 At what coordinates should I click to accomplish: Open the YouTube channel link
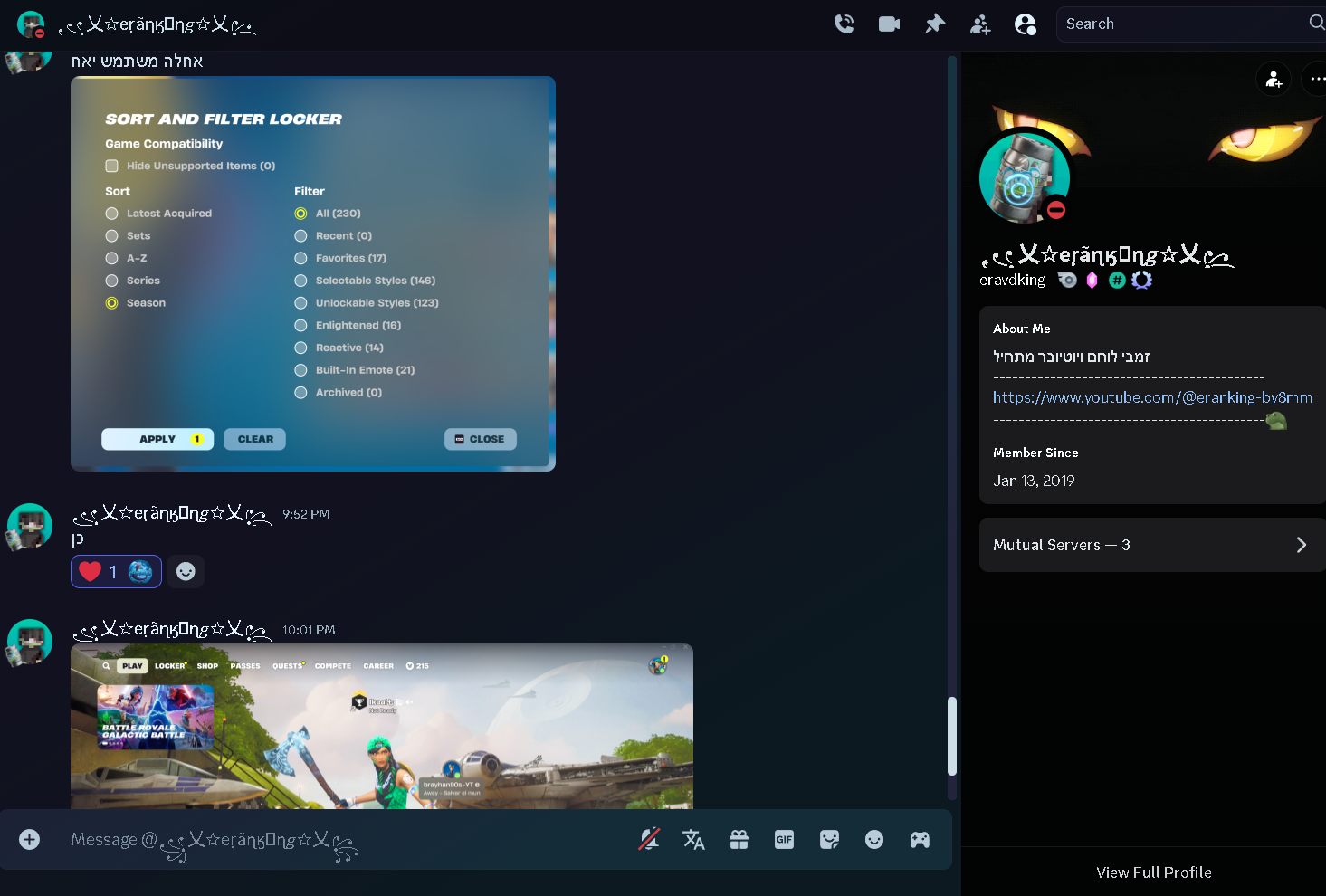tap(1152, 397)
